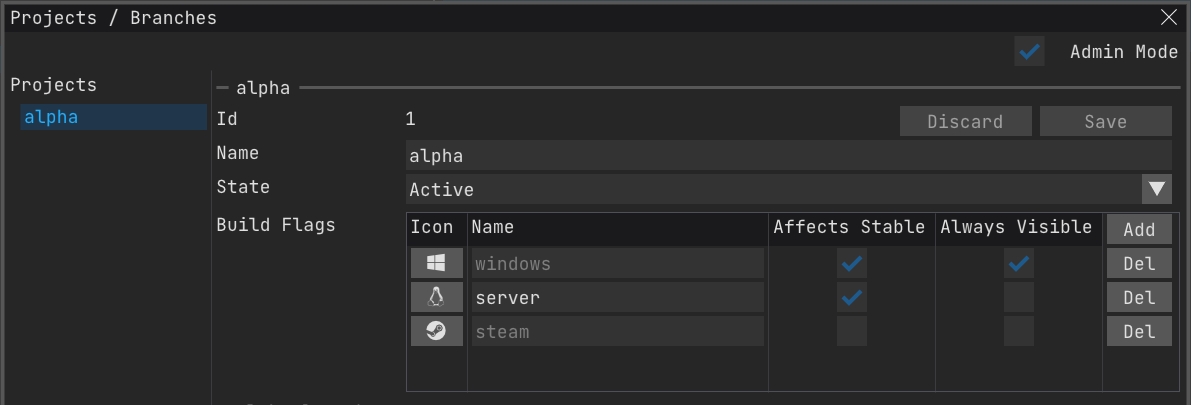Disable the Admin Mode checkbox
Viewport: 1191px width, 405px height.
pos(1029,51)
